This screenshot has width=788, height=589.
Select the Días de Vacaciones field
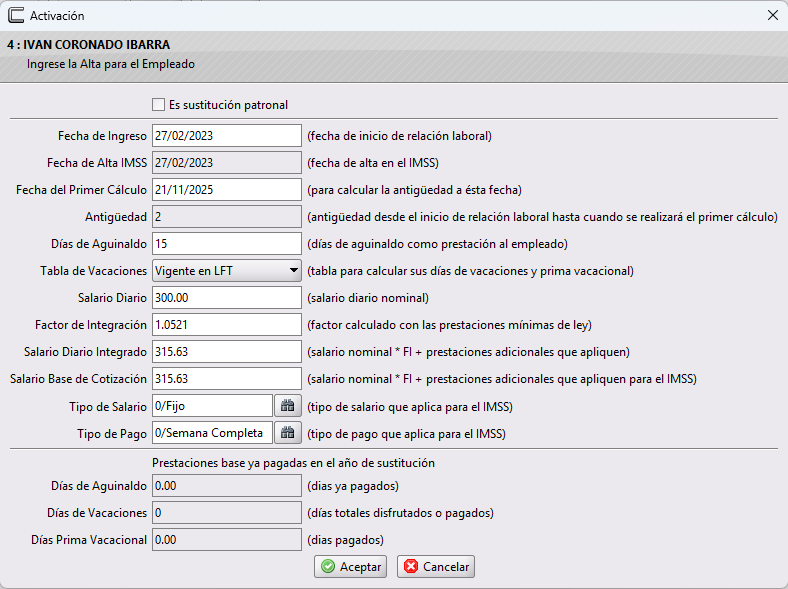coord(227,513)
